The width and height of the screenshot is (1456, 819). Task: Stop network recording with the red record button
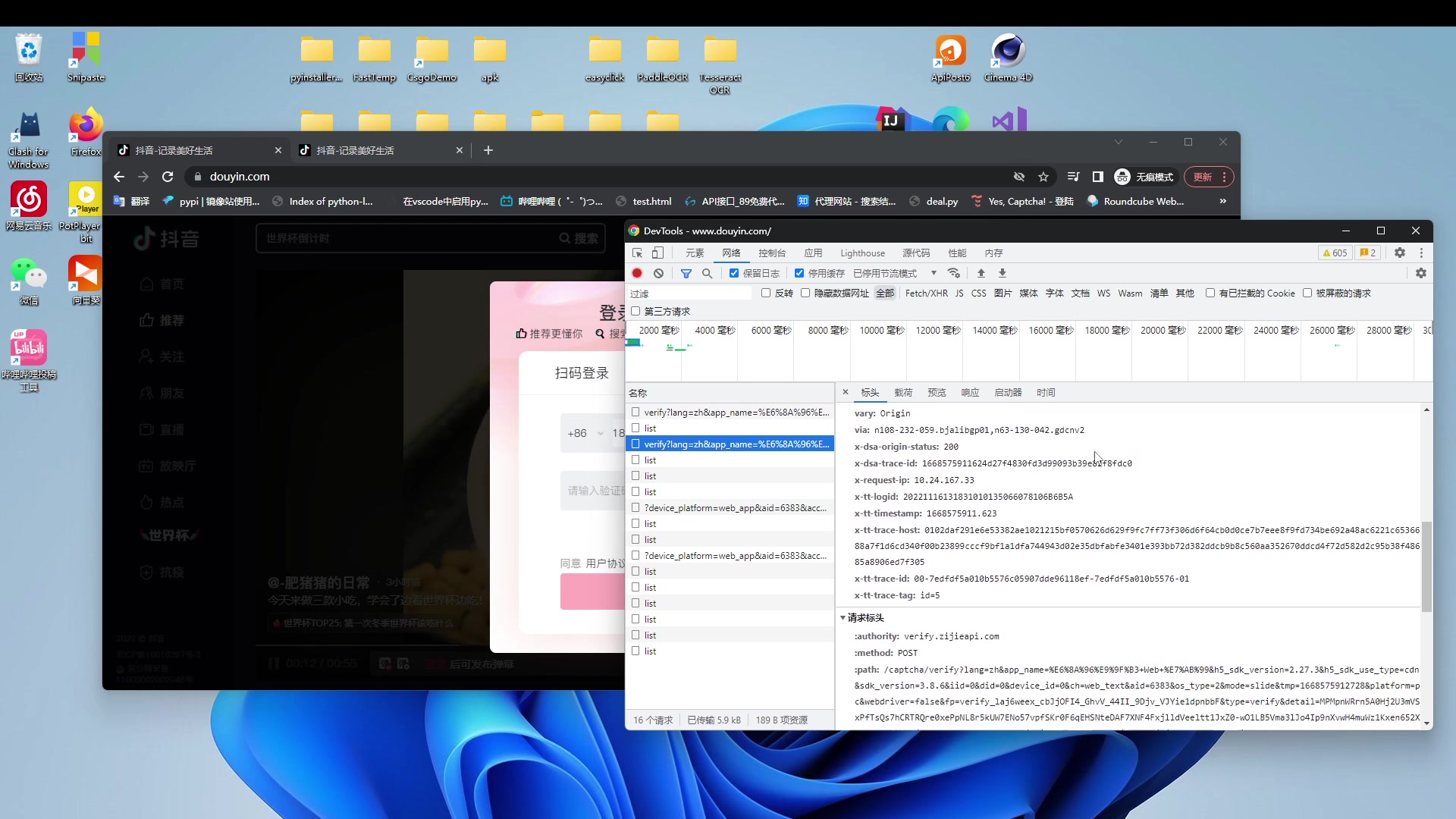tap(637, 273)
